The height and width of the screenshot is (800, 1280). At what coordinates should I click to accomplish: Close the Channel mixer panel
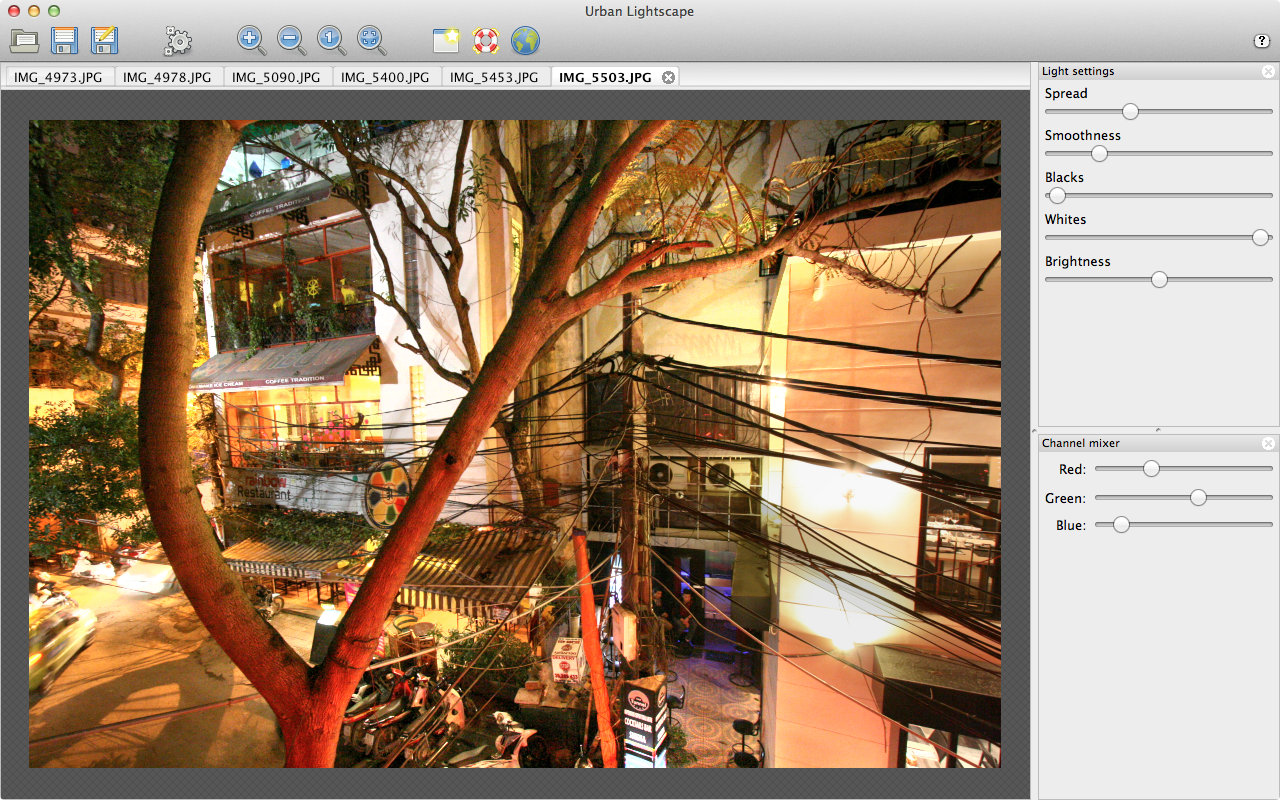point(1268,443)
